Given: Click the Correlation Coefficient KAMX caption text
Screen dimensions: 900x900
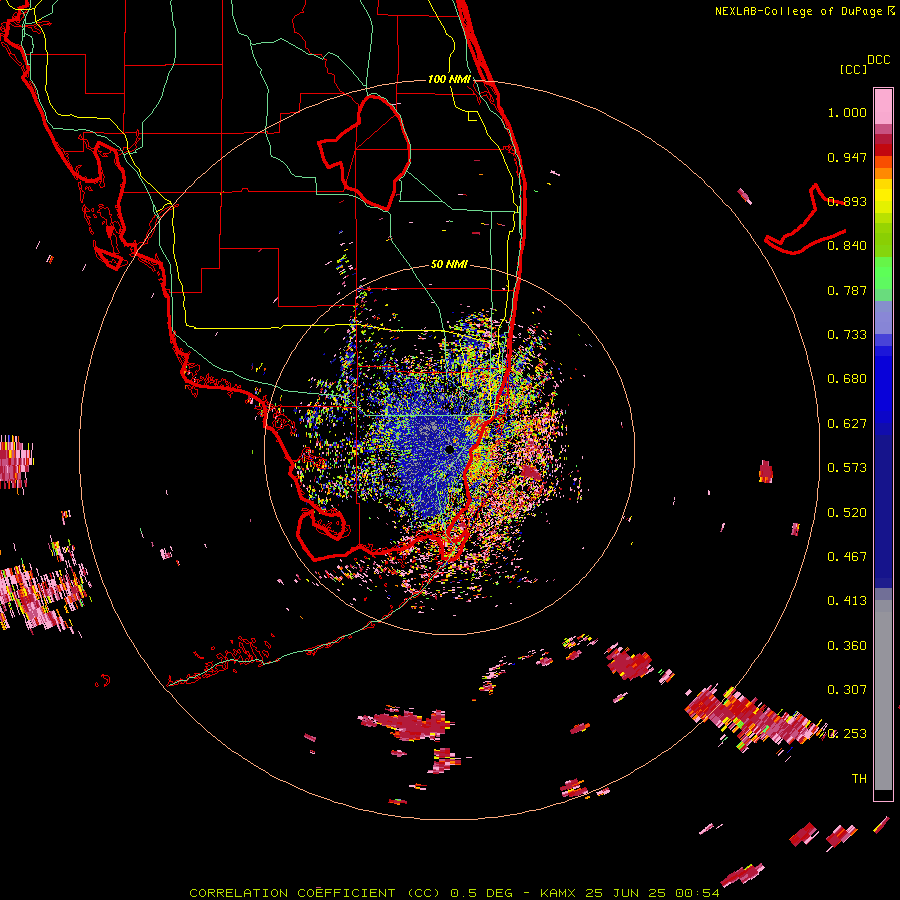Looking at the screenshot, I should 454,893.
